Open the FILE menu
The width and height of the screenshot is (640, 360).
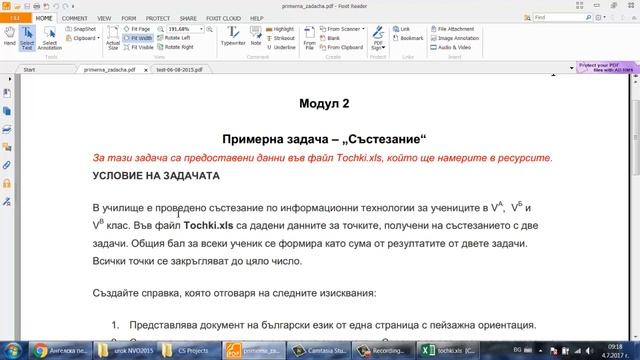(16, 18)
